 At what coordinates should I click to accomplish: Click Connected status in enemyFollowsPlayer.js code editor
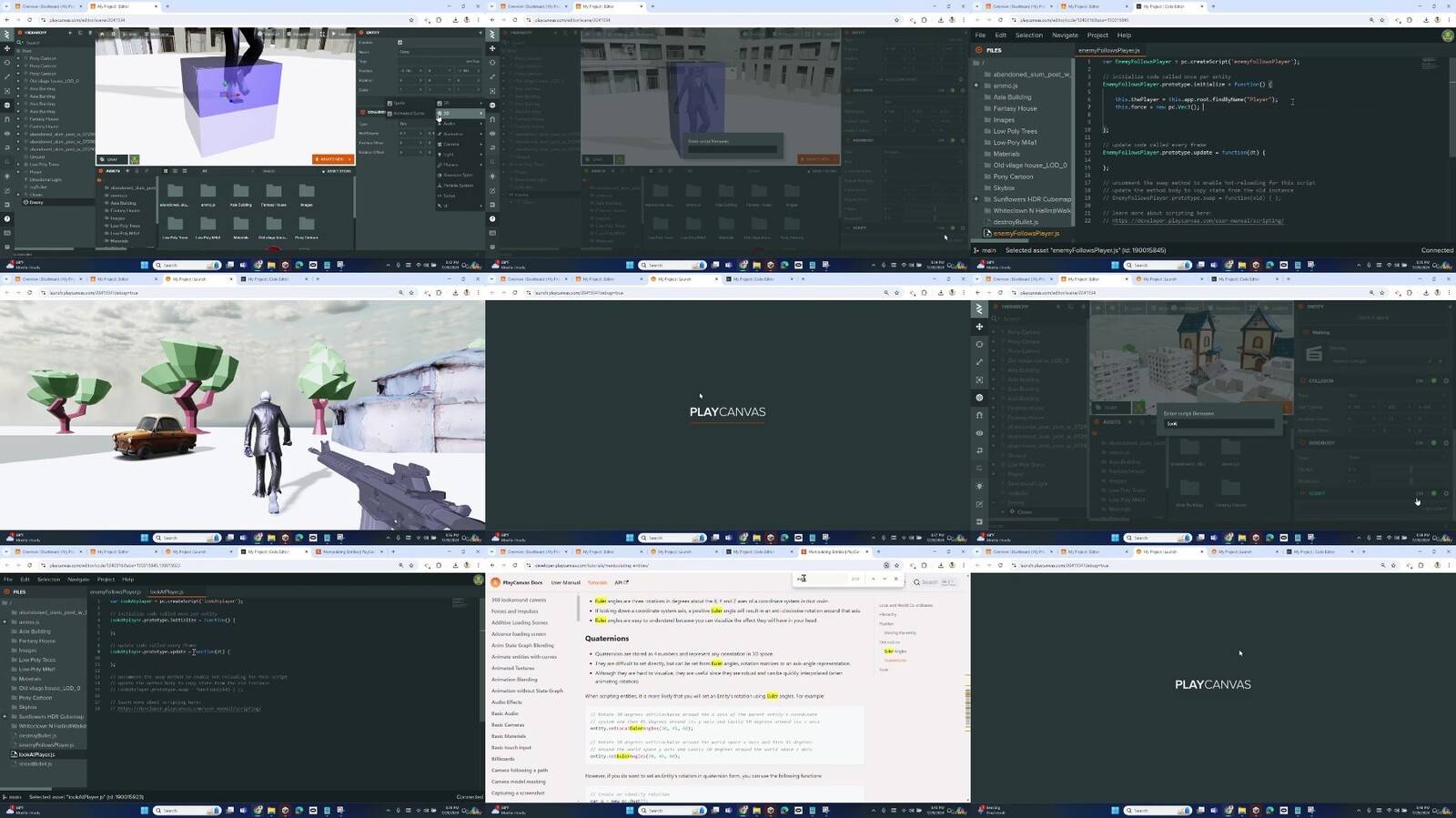1437,250
